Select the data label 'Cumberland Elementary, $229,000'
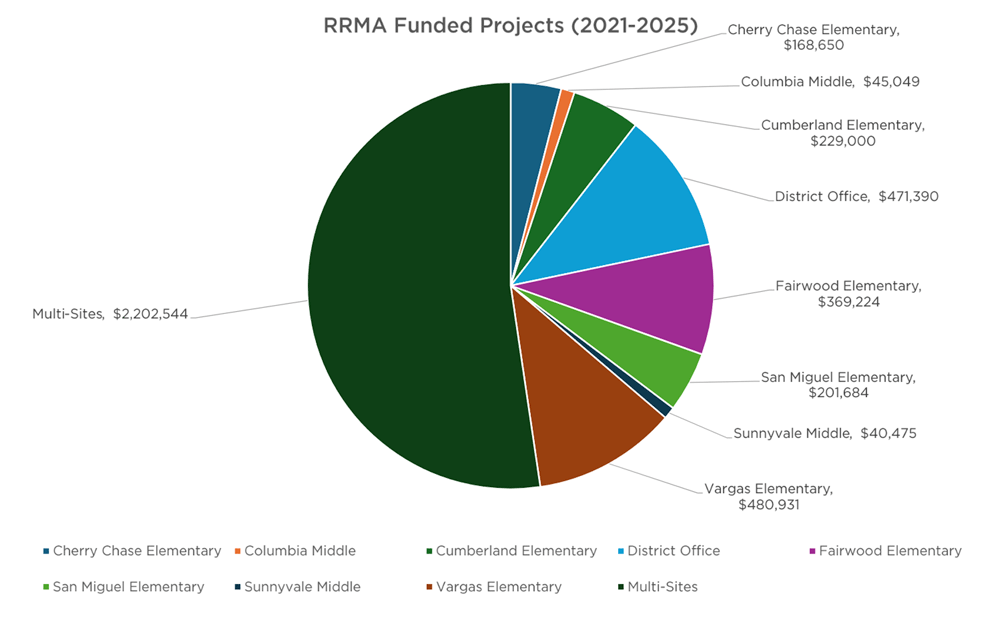The width and height of the screenshot is (1000, 635). [843, 133]
